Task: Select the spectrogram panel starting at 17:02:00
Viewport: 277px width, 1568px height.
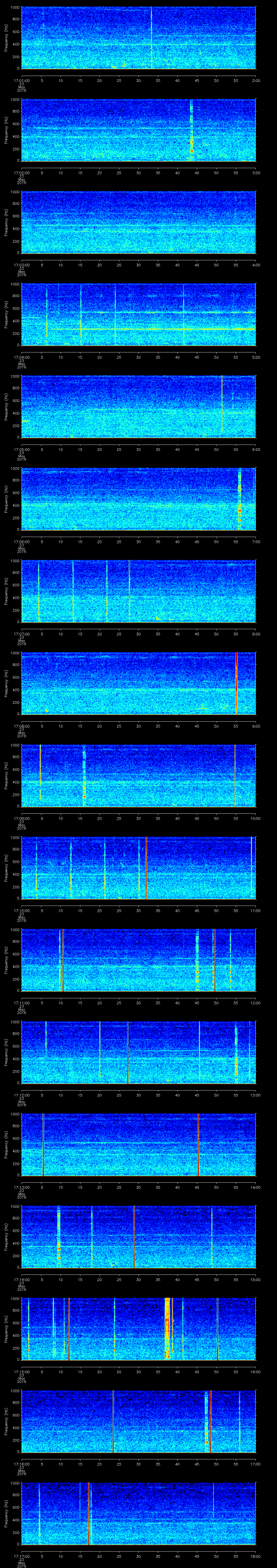Action: click(138, 130)
